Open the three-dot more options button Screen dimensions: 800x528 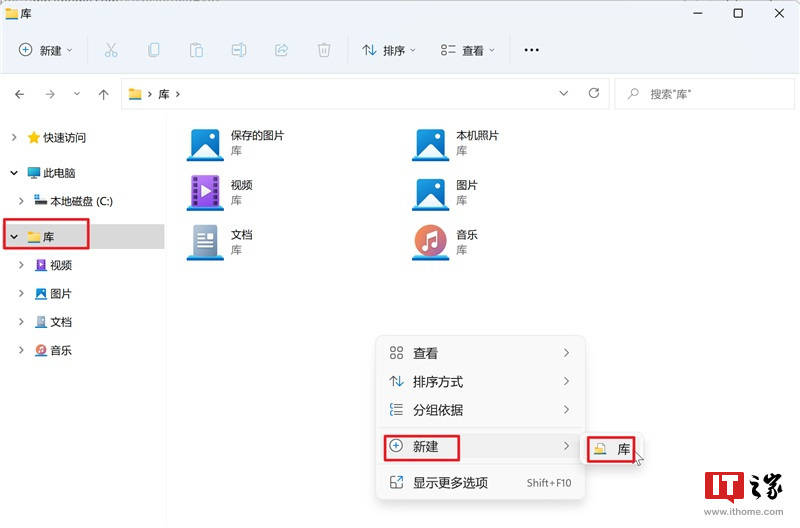pos(531,50)
